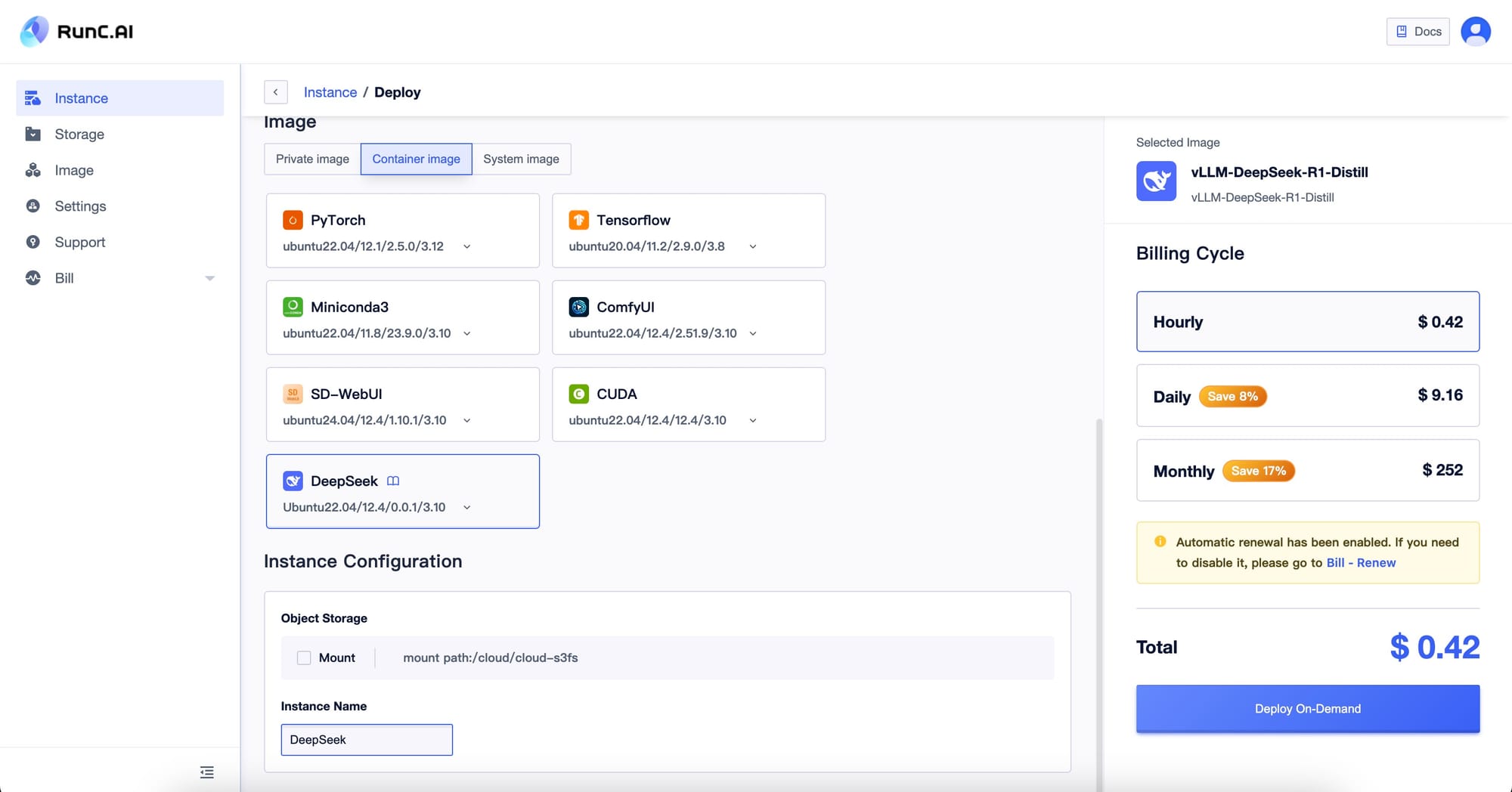The width and height of the screenshot is (1512, 792).
Task: Click the Storage folder icon
Action: pos(33,134)
